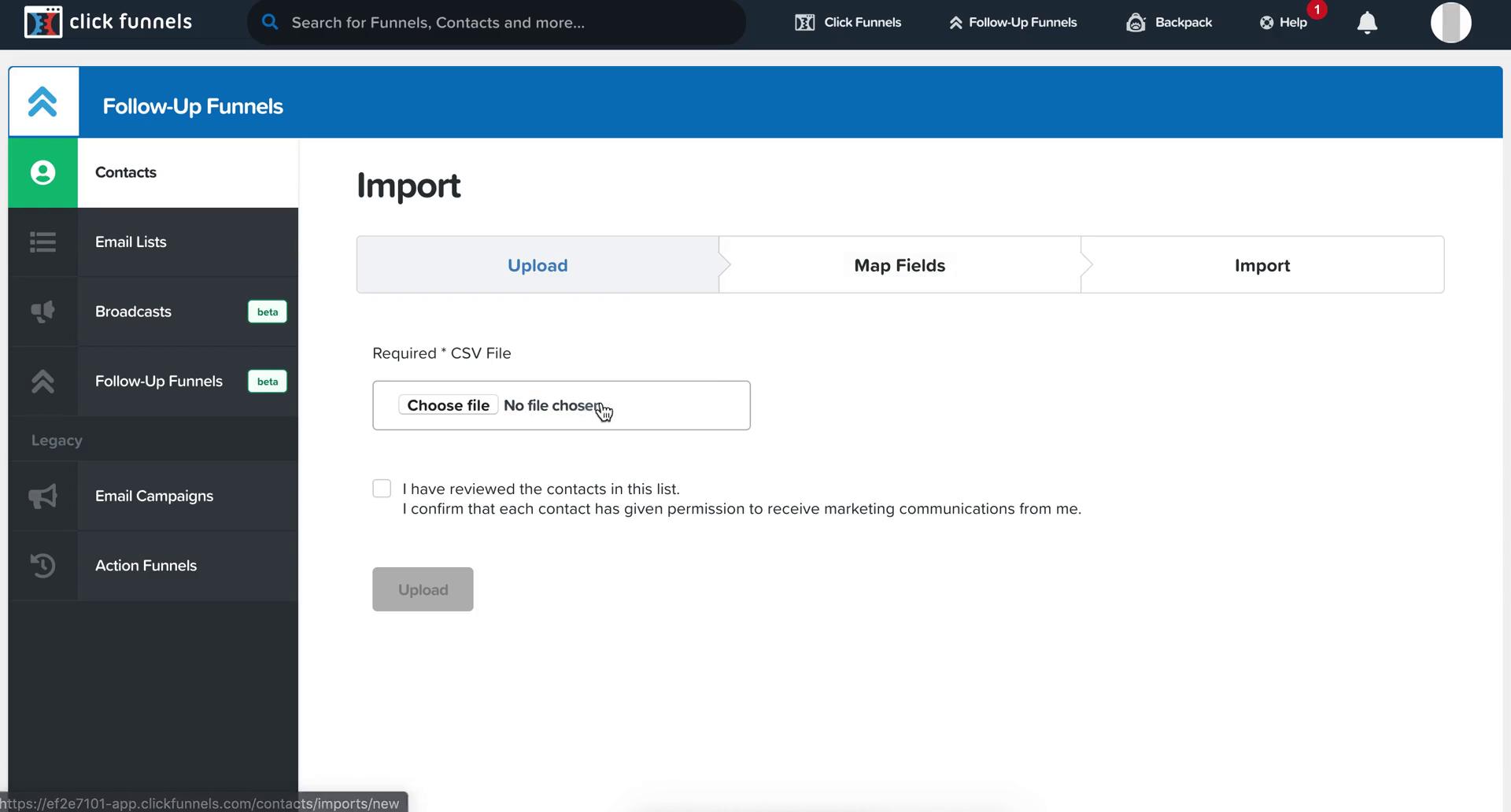The height and width of the screenshot is (812, 1511).
Task: Open the Help menu
Action: (1283, 22)
